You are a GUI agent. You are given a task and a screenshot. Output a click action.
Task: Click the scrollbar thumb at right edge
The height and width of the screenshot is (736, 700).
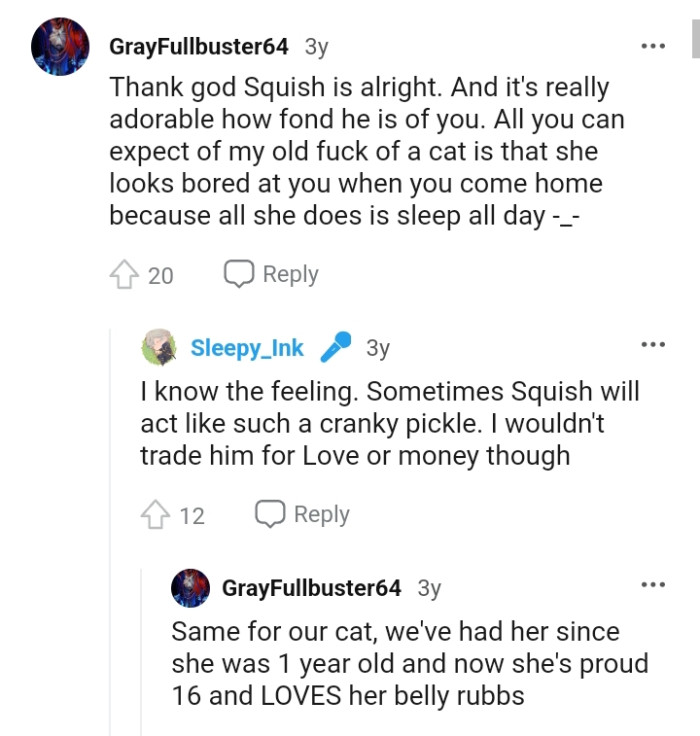pyautogui.click(x=694, y=40)
